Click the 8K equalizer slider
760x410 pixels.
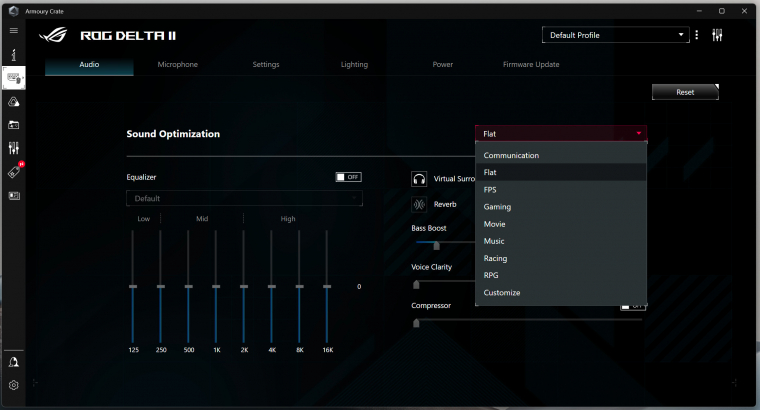[x=300, y=286]
